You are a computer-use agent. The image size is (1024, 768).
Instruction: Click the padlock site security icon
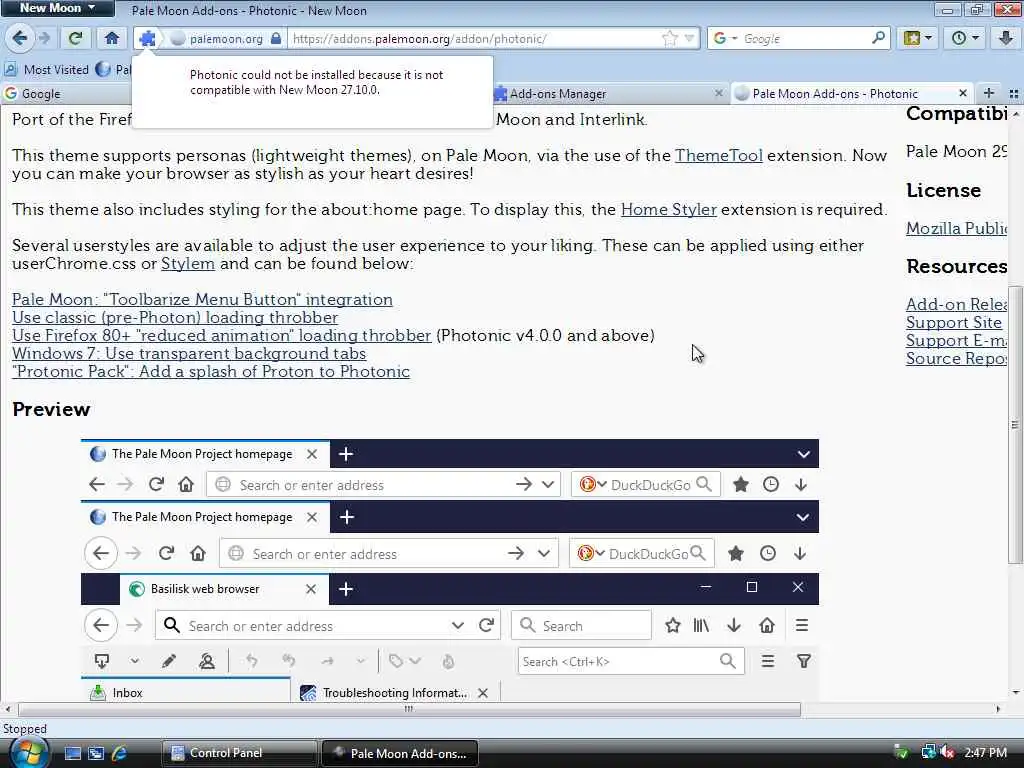click(x=276, y=39)
